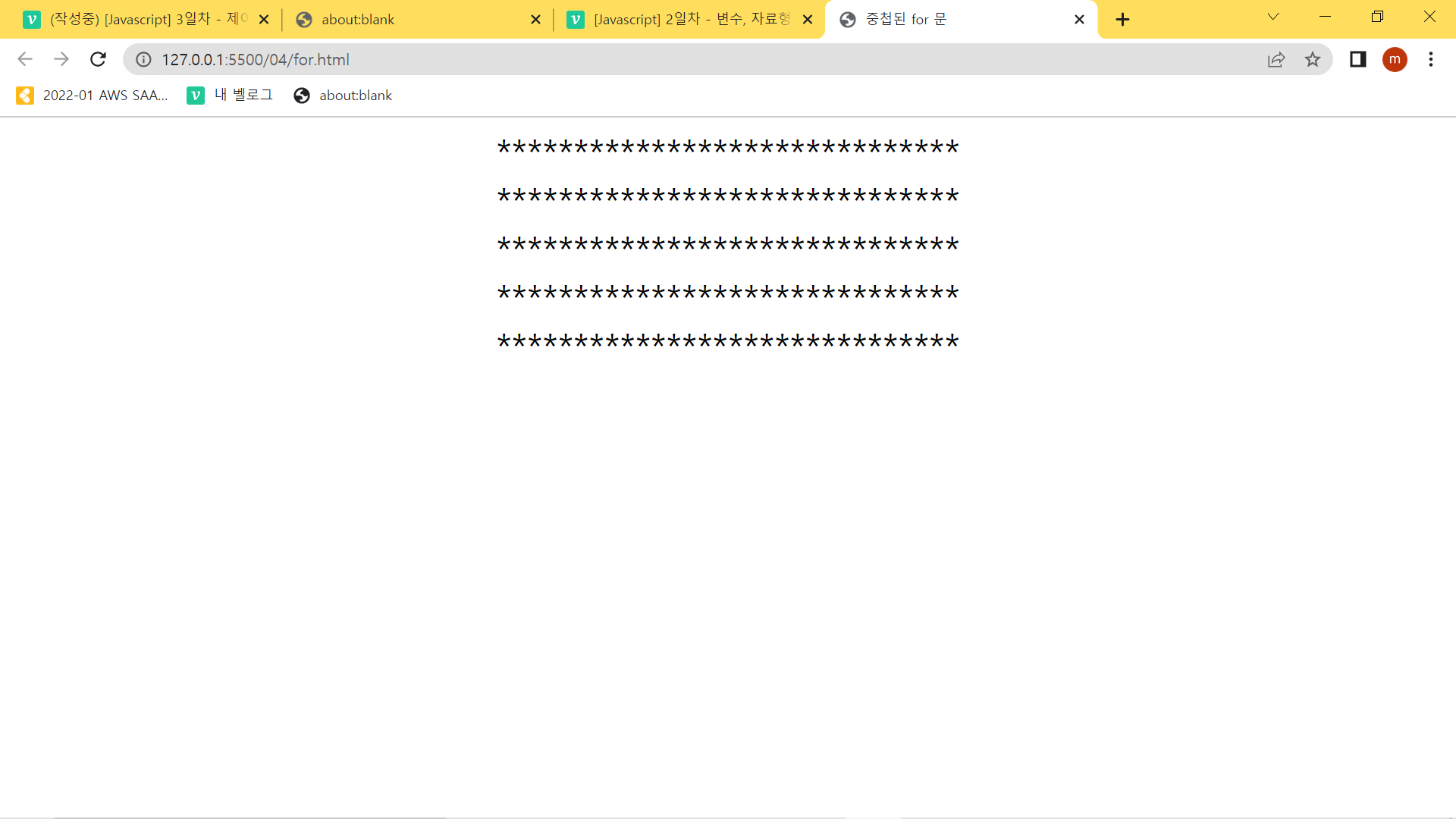Open 내 벨로그 bookmark
This screenshot has height=819, width=1456.
pos(230,96)
